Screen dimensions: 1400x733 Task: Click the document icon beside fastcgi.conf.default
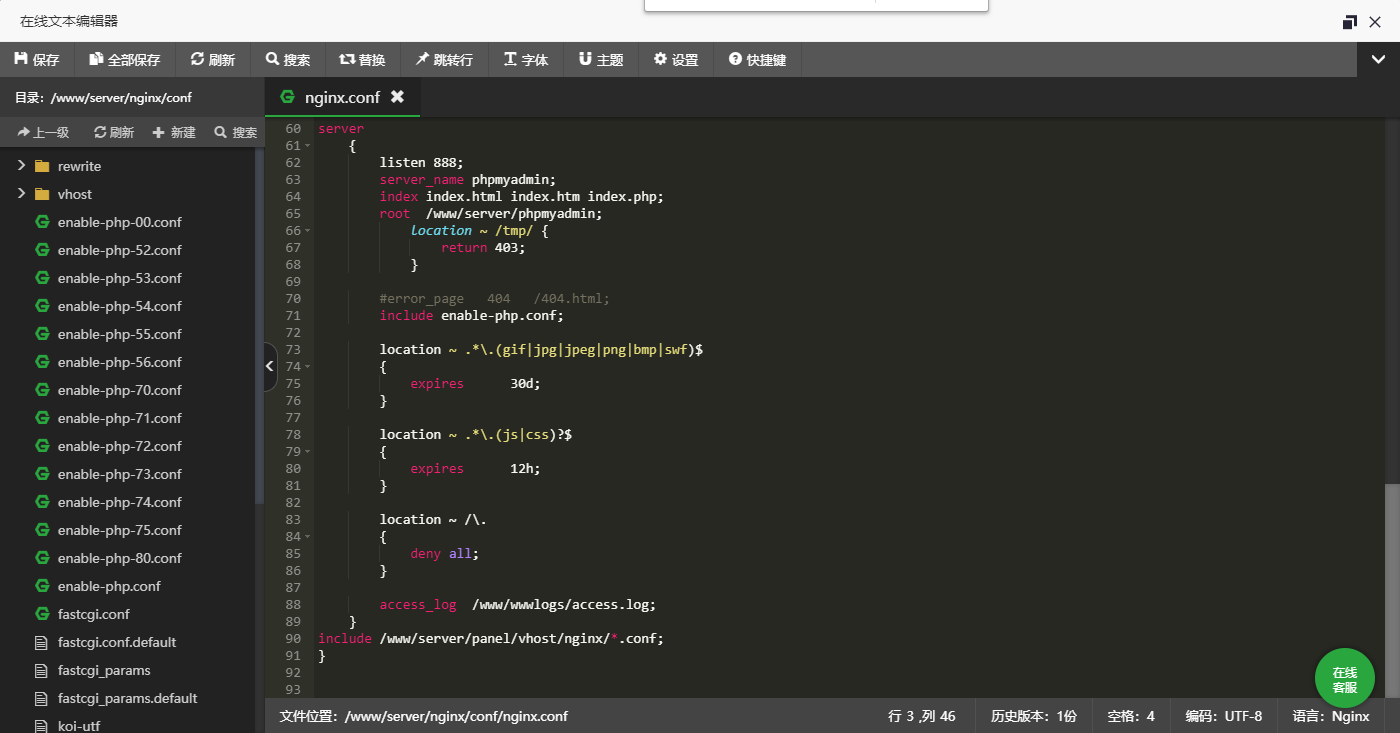(x=42, y=642)
